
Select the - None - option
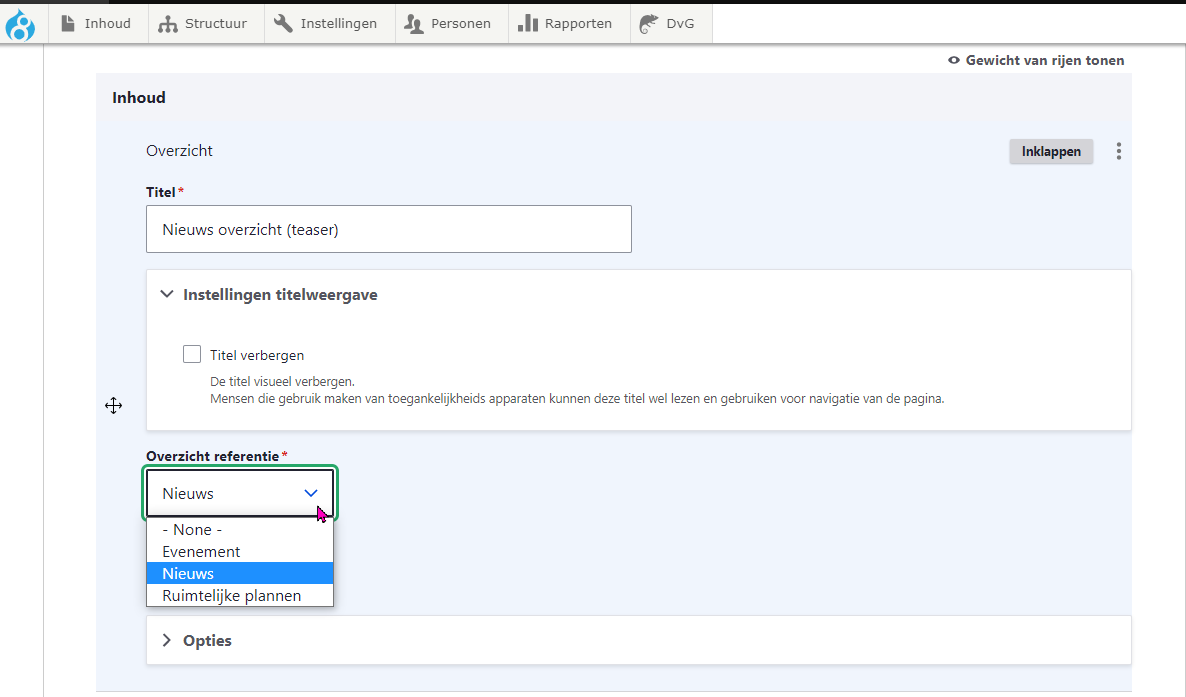tap(192, 530)
